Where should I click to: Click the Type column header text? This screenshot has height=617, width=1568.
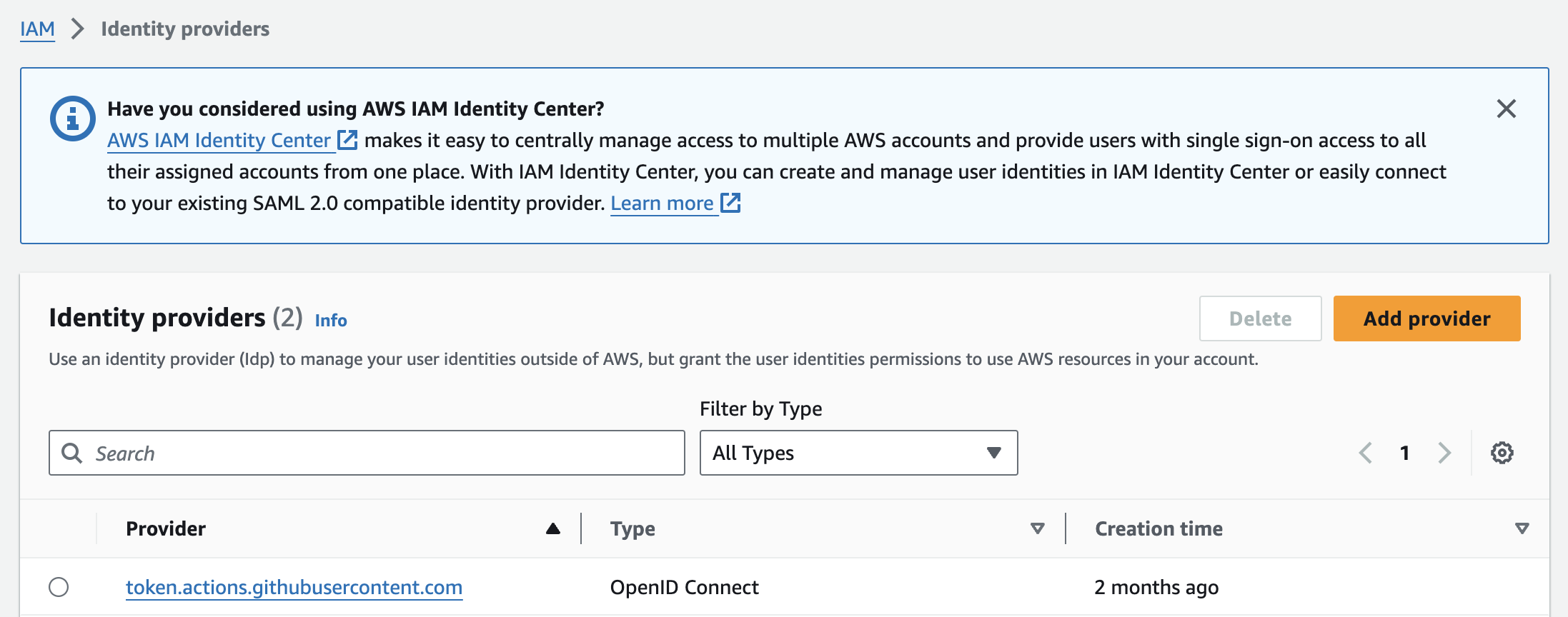click(x=632, y=528)
